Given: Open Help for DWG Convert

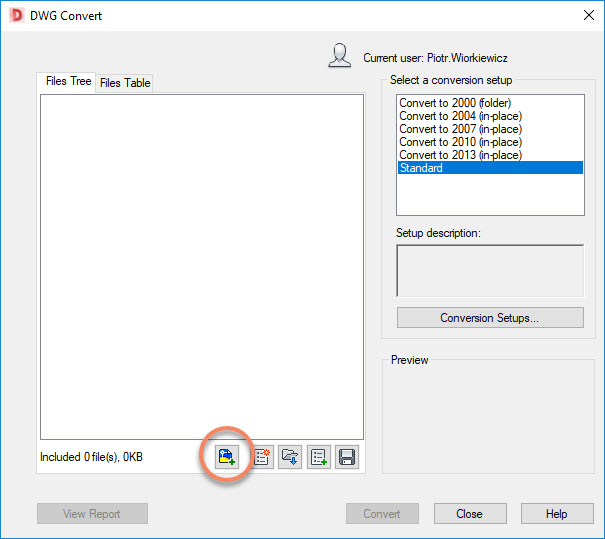Looking at the screenshot, I should [x=556, y=514].
